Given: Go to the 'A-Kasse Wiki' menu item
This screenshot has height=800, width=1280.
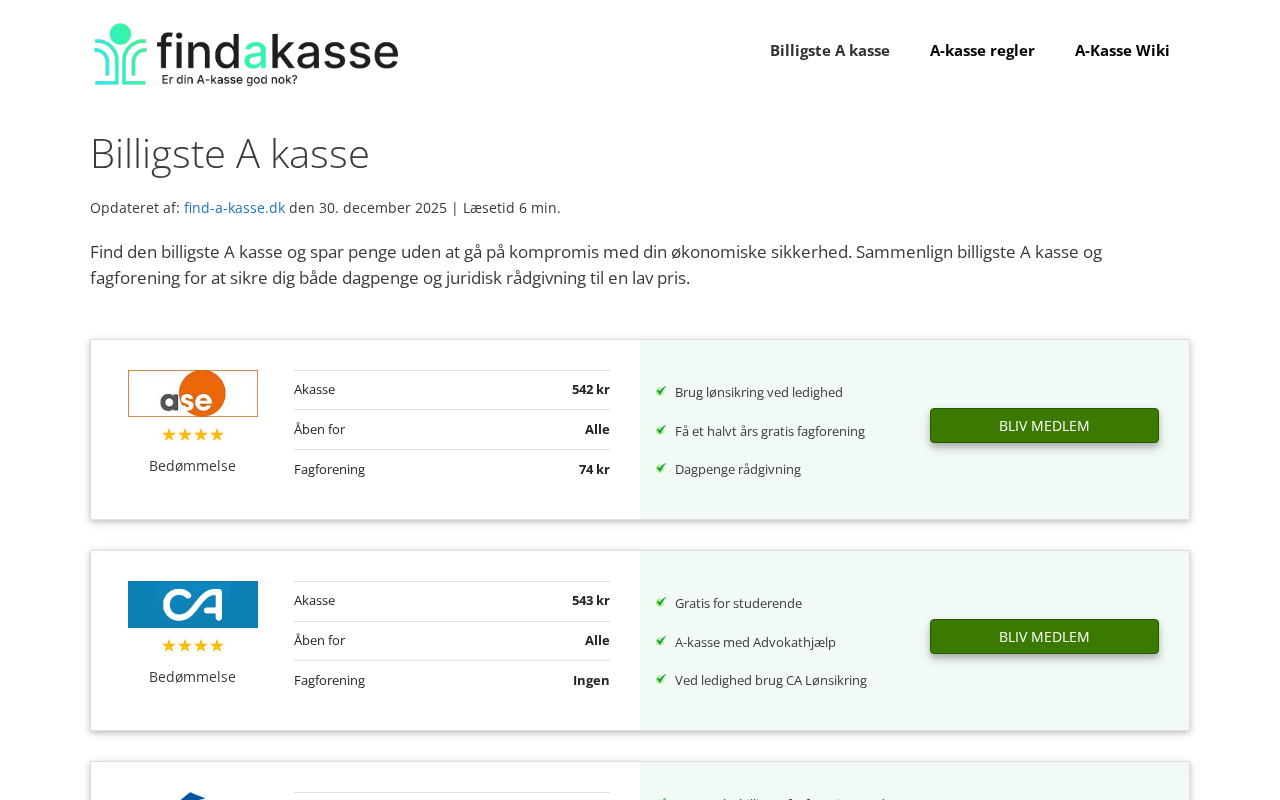Looking at the screenshot, I should pyautogui.click(x=1122, y=50).
